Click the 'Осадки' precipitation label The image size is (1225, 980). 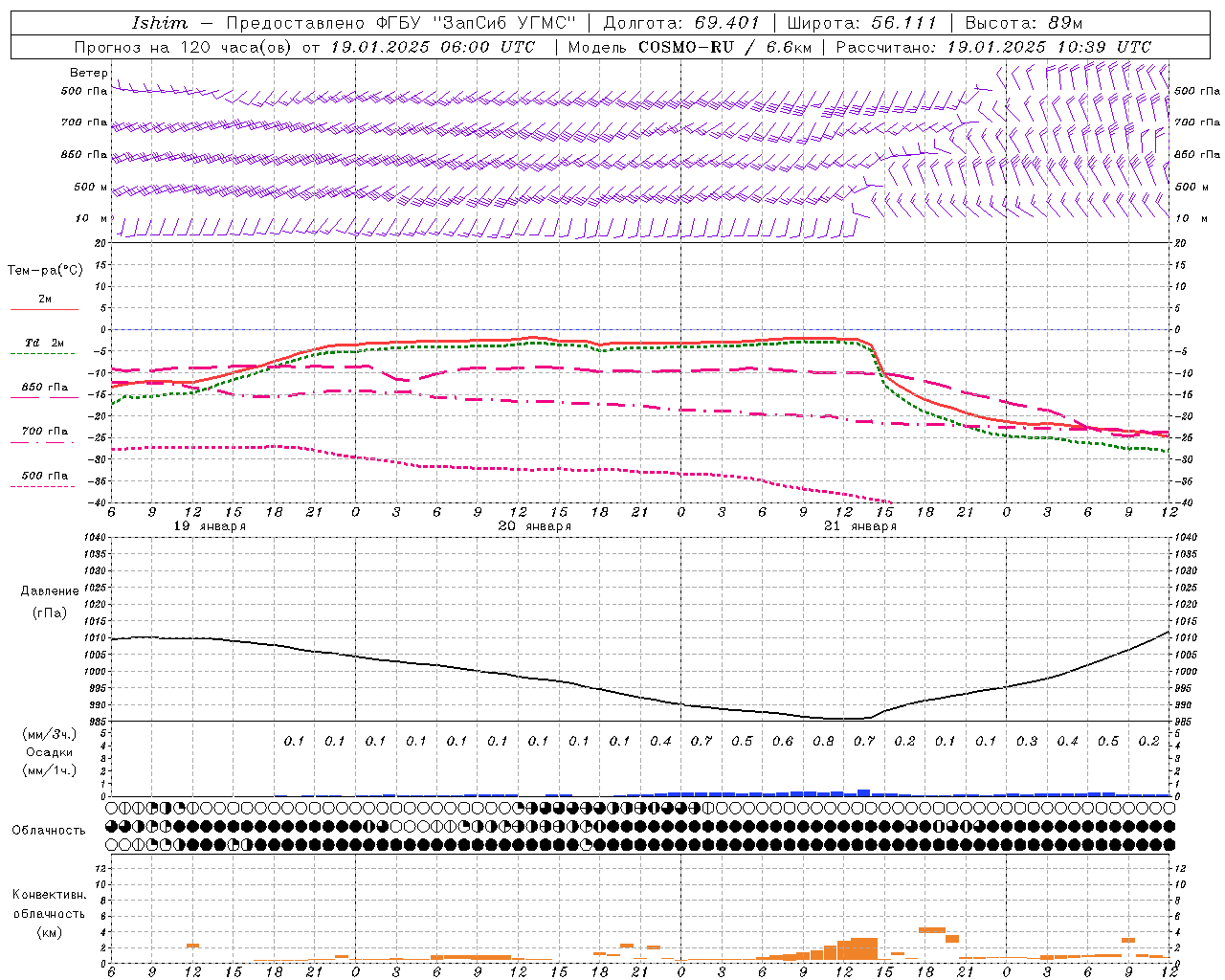[x=50, y=752]
